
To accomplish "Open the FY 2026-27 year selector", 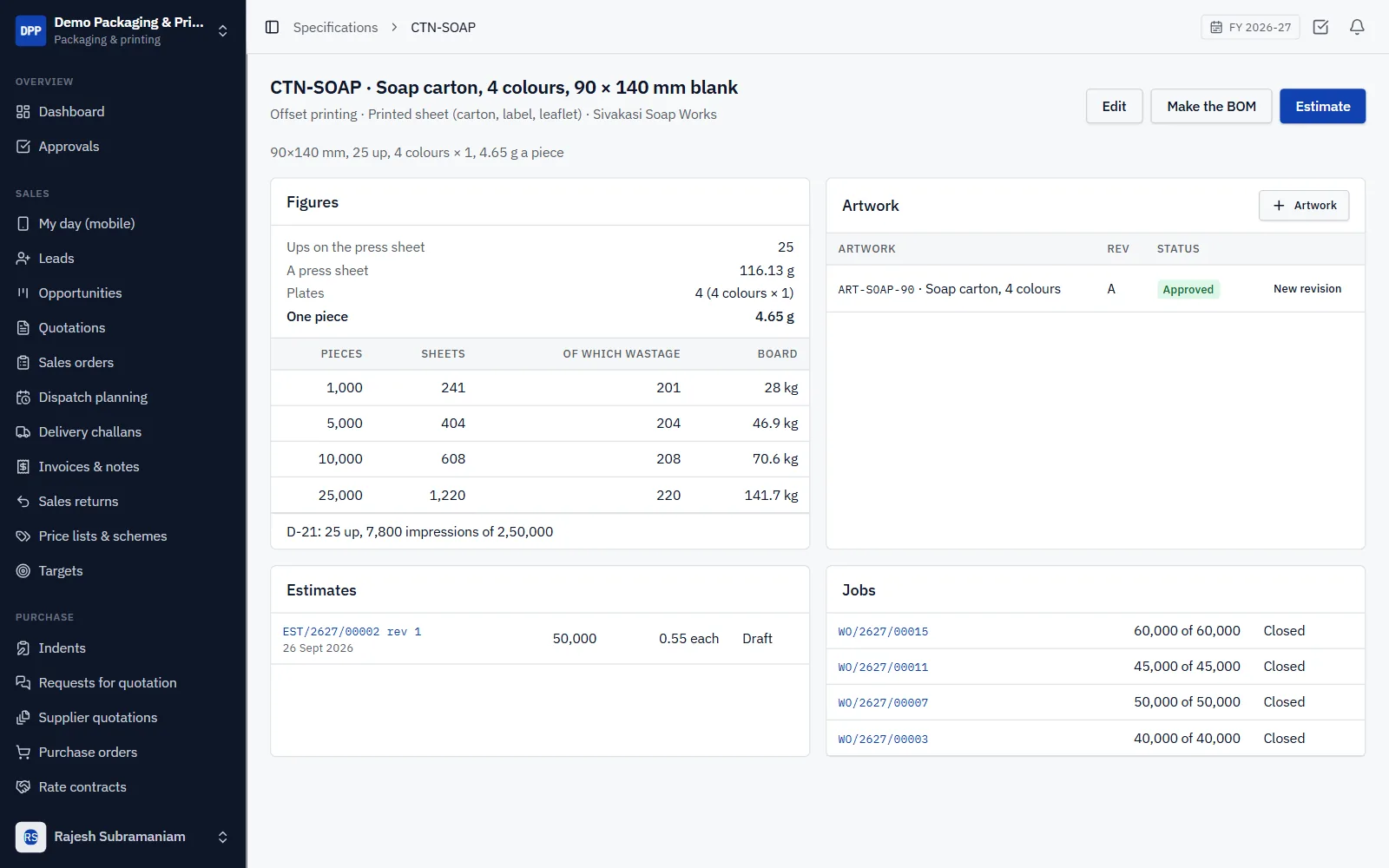I will [1250, 27].
